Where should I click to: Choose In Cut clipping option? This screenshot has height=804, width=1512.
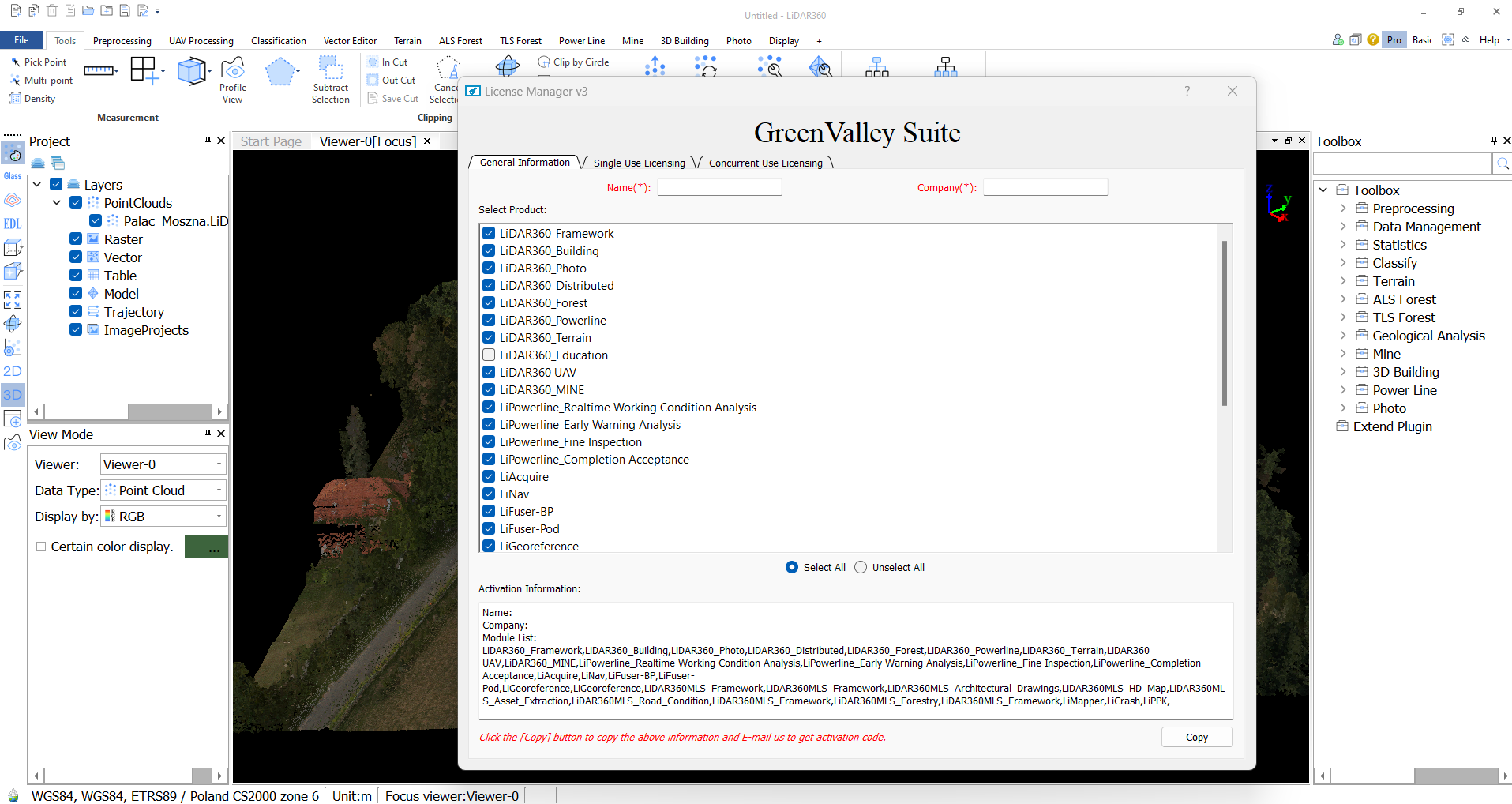388,62
